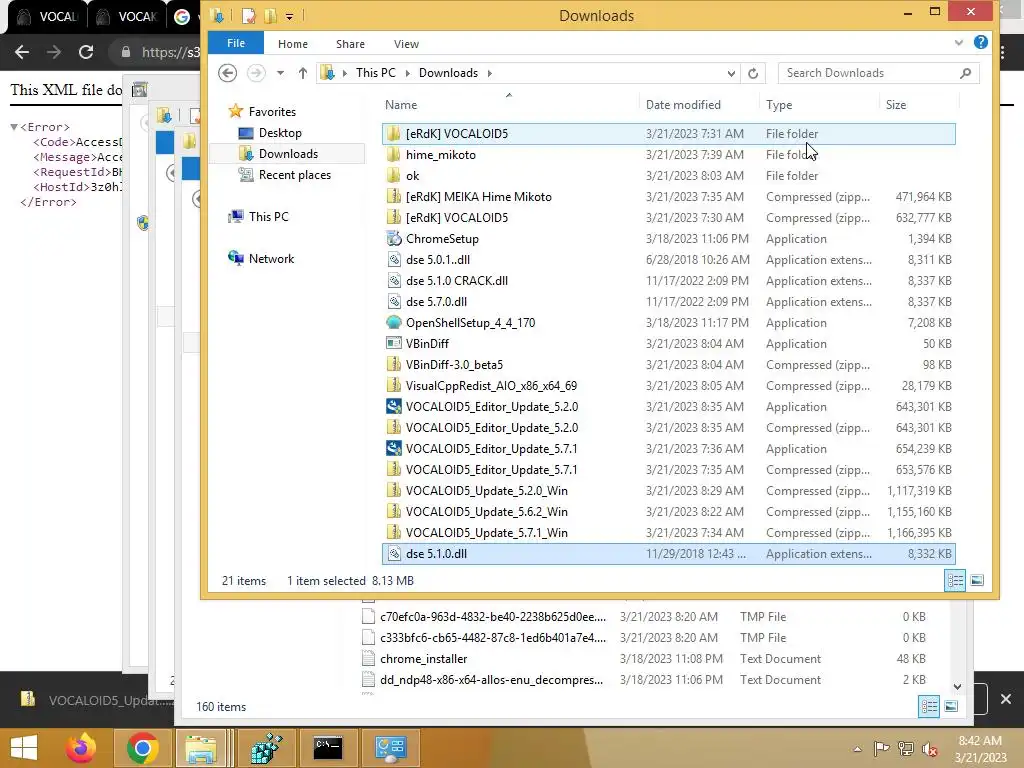Click scrollbar down arrow in back Explorer window

(957, 686)
